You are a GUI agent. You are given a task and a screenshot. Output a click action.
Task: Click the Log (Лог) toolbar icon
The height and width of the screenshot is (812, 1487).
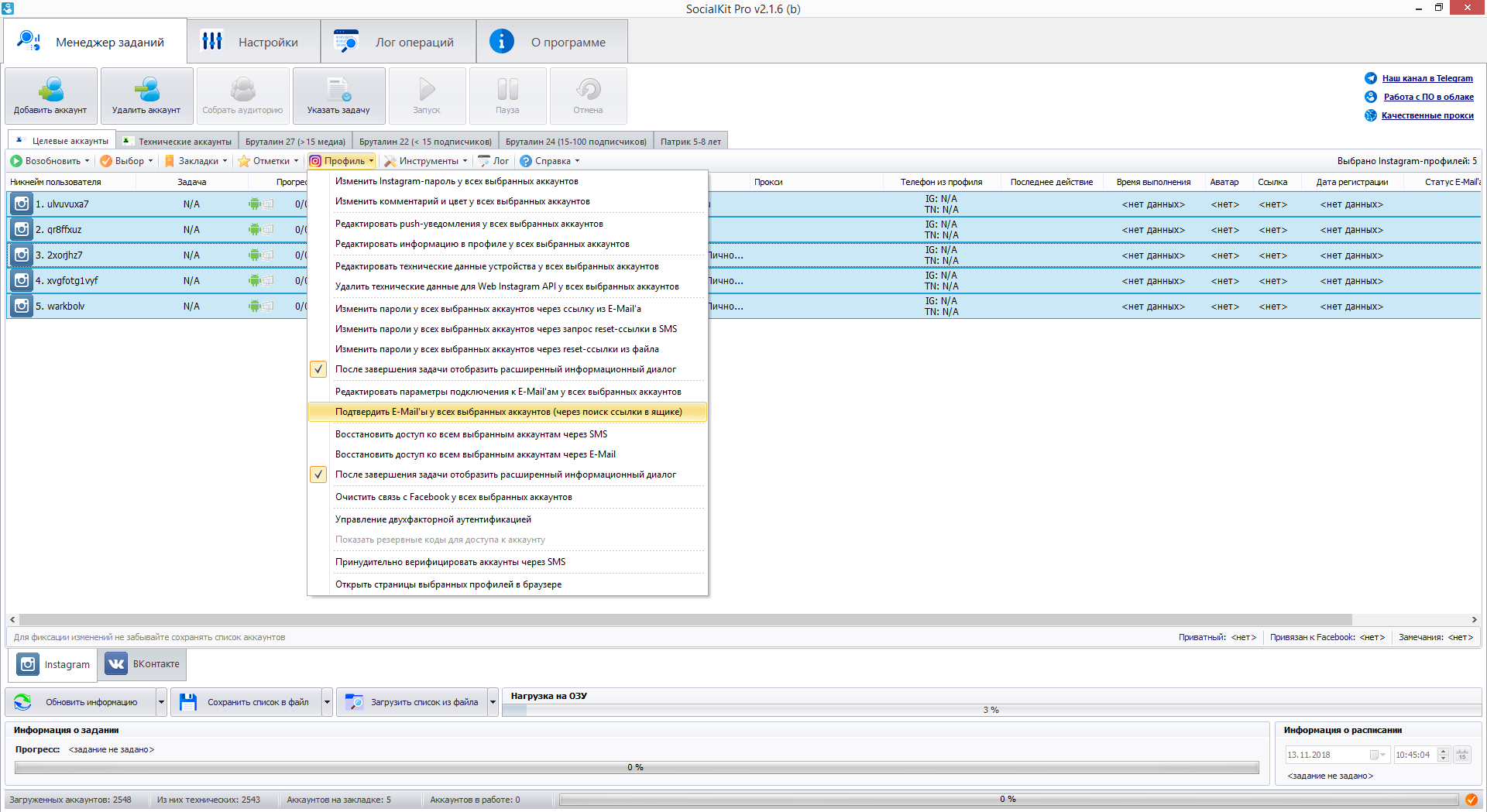[x=484, y=161]
